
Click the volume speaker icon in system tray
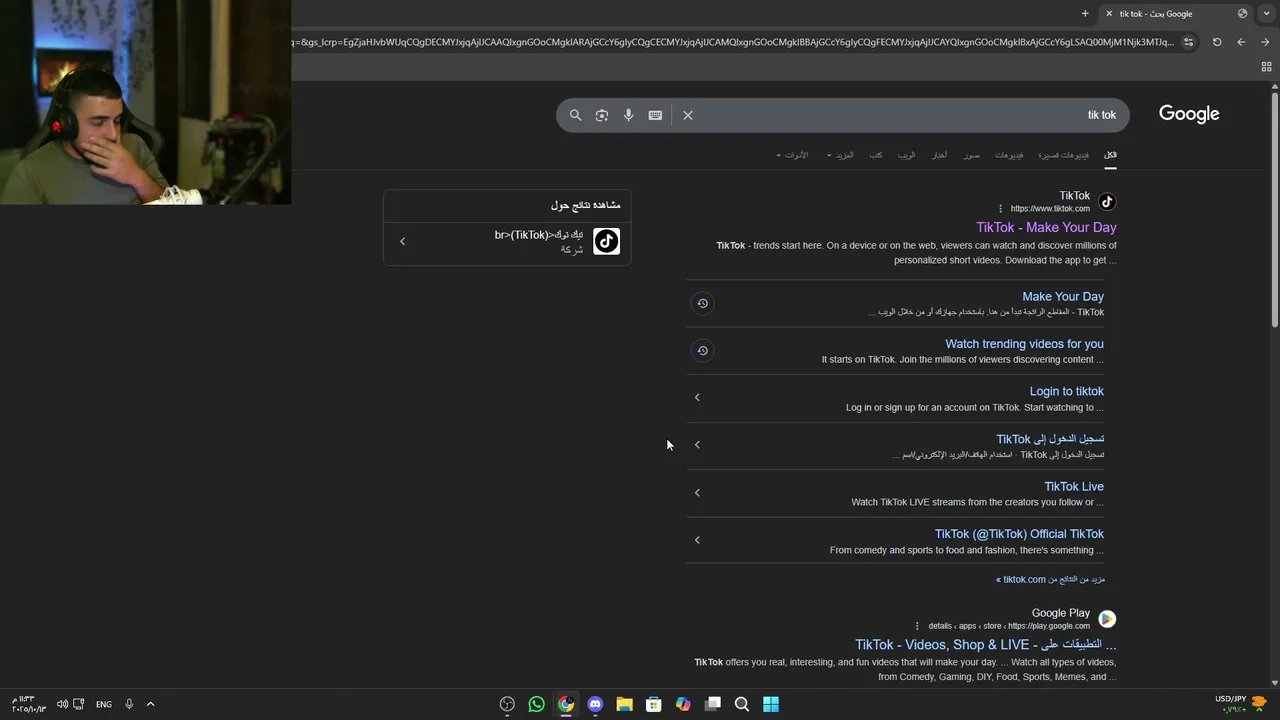tap(62, 704)
